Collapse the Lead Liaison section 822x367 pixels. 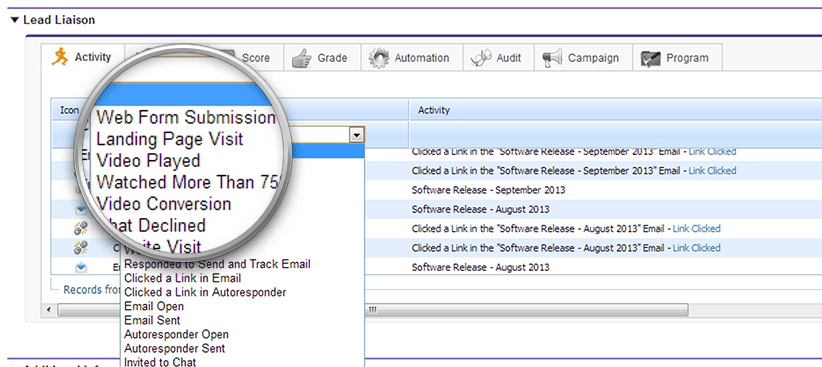click(x=14, y=20)
